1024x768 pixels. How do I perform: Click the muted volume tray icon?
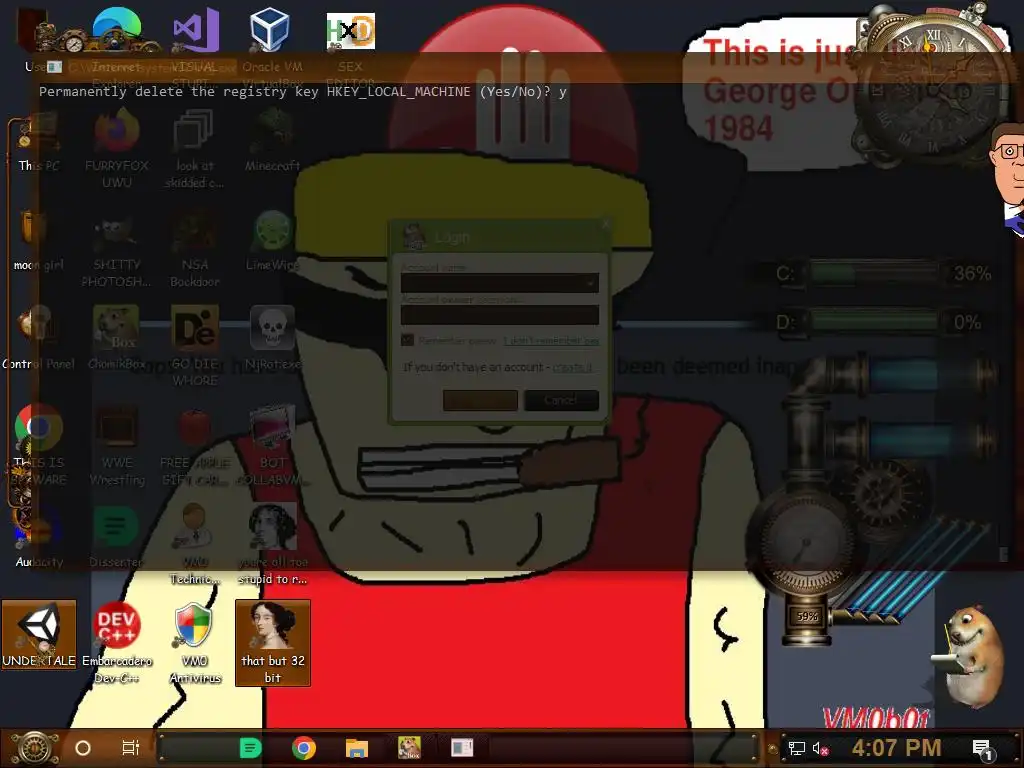point(820,748)
